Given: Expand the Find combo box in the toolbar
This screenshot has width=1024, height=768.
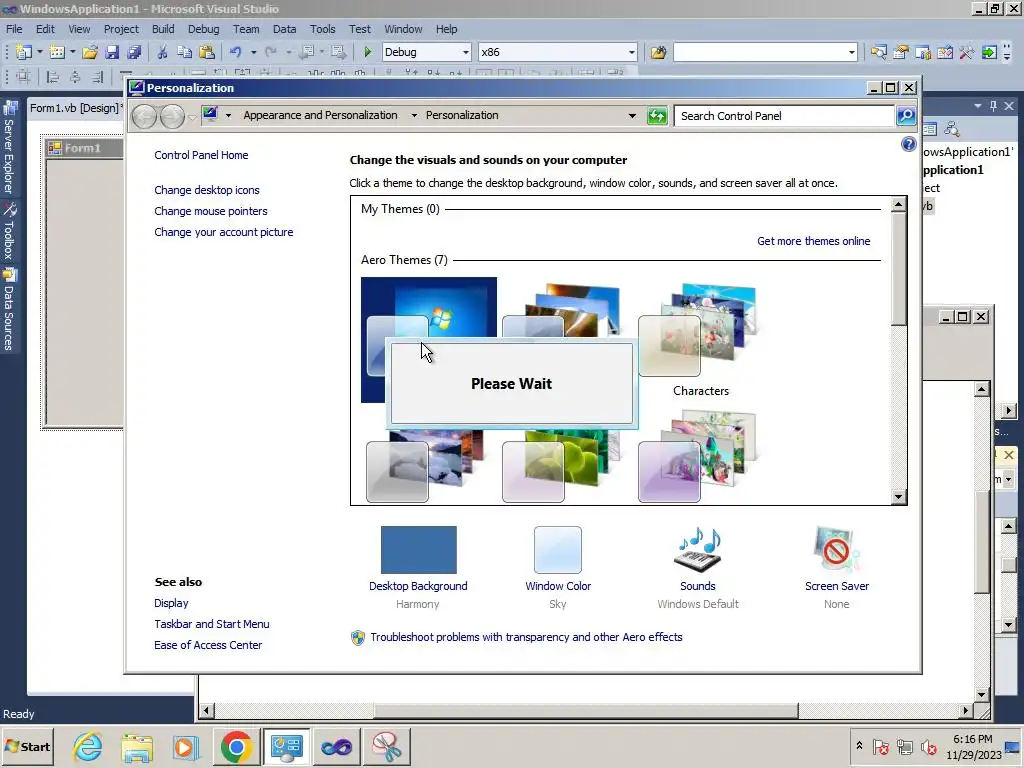Looking at the screenshot, I should 852,52.
